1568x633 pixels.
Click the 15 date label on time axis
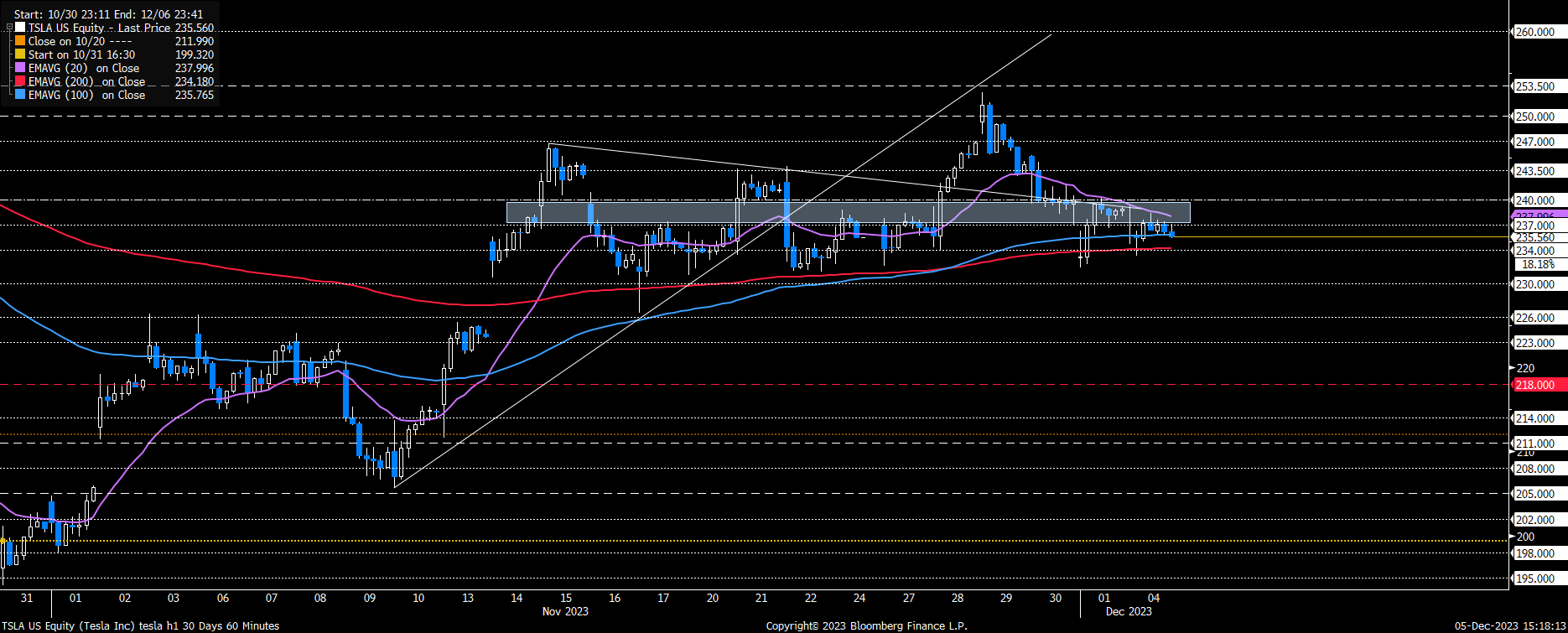tap(566, 598)
